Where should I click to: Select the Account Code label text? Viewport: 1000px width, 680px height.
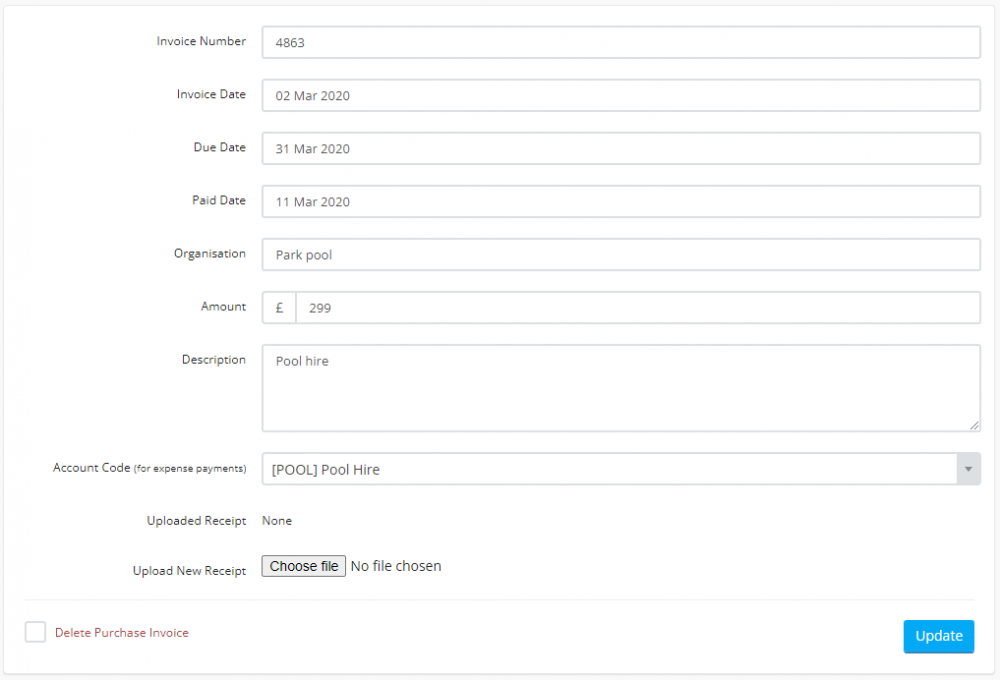pos(148,467)
